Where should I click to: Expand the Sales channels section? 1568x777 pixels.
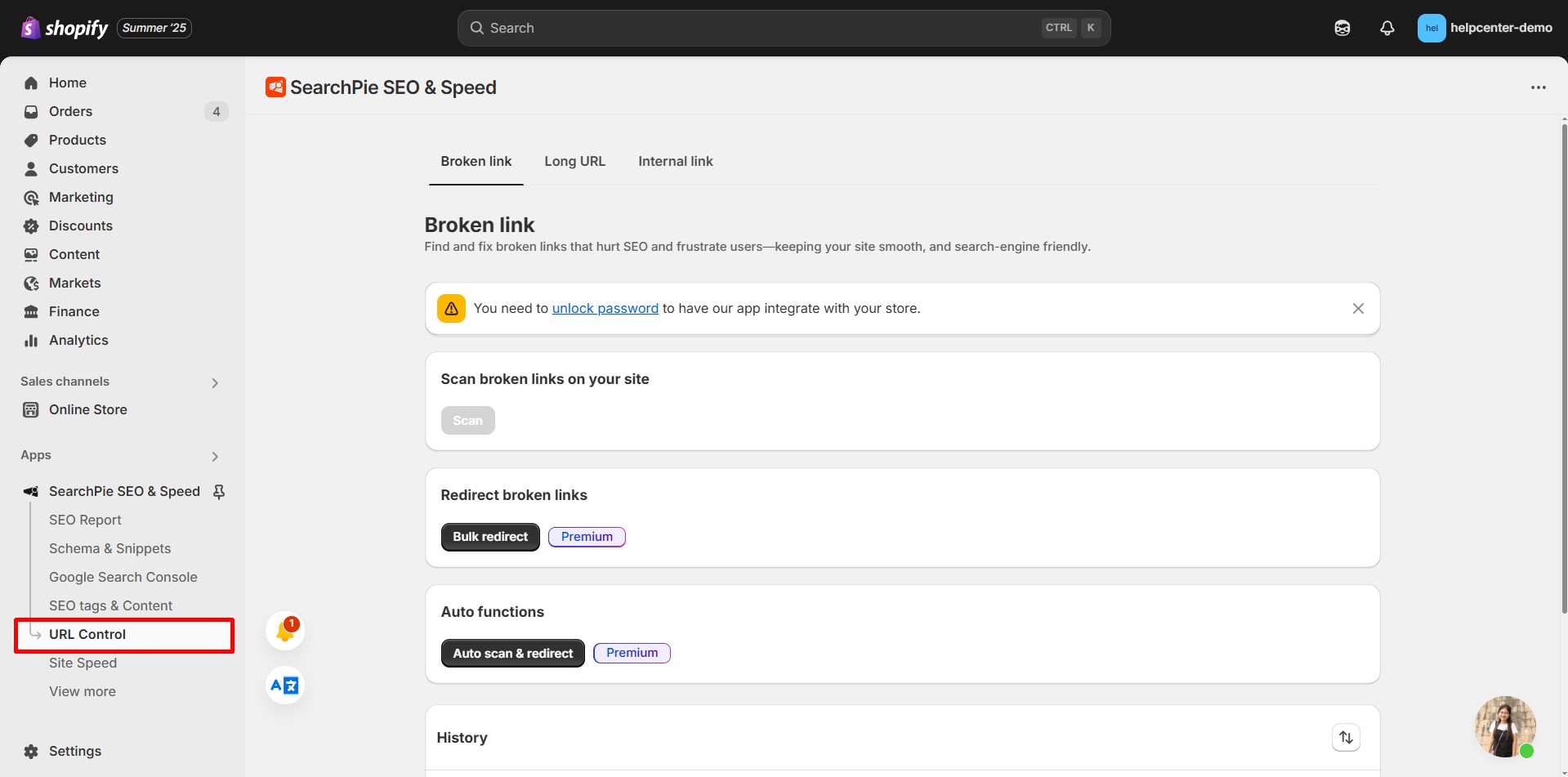214,382
